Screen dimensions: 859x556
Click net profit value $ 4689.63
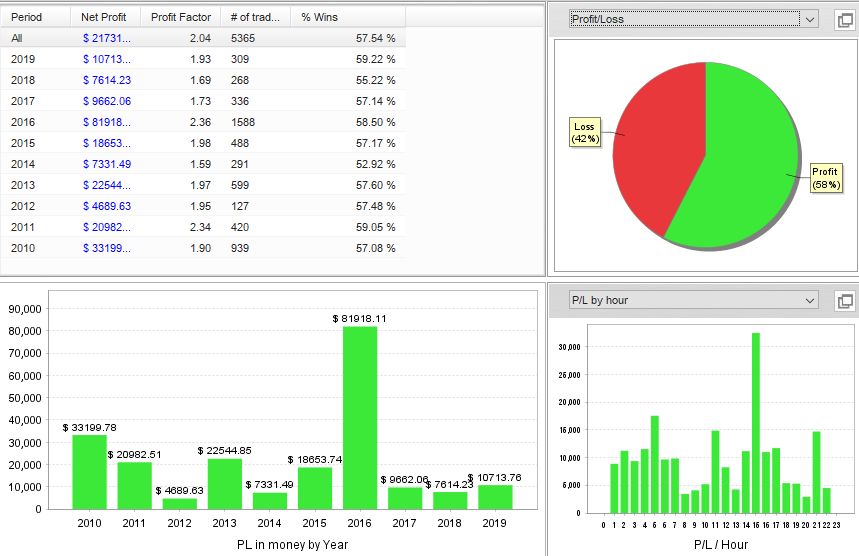pyautogui.click(x=107, y=206)
